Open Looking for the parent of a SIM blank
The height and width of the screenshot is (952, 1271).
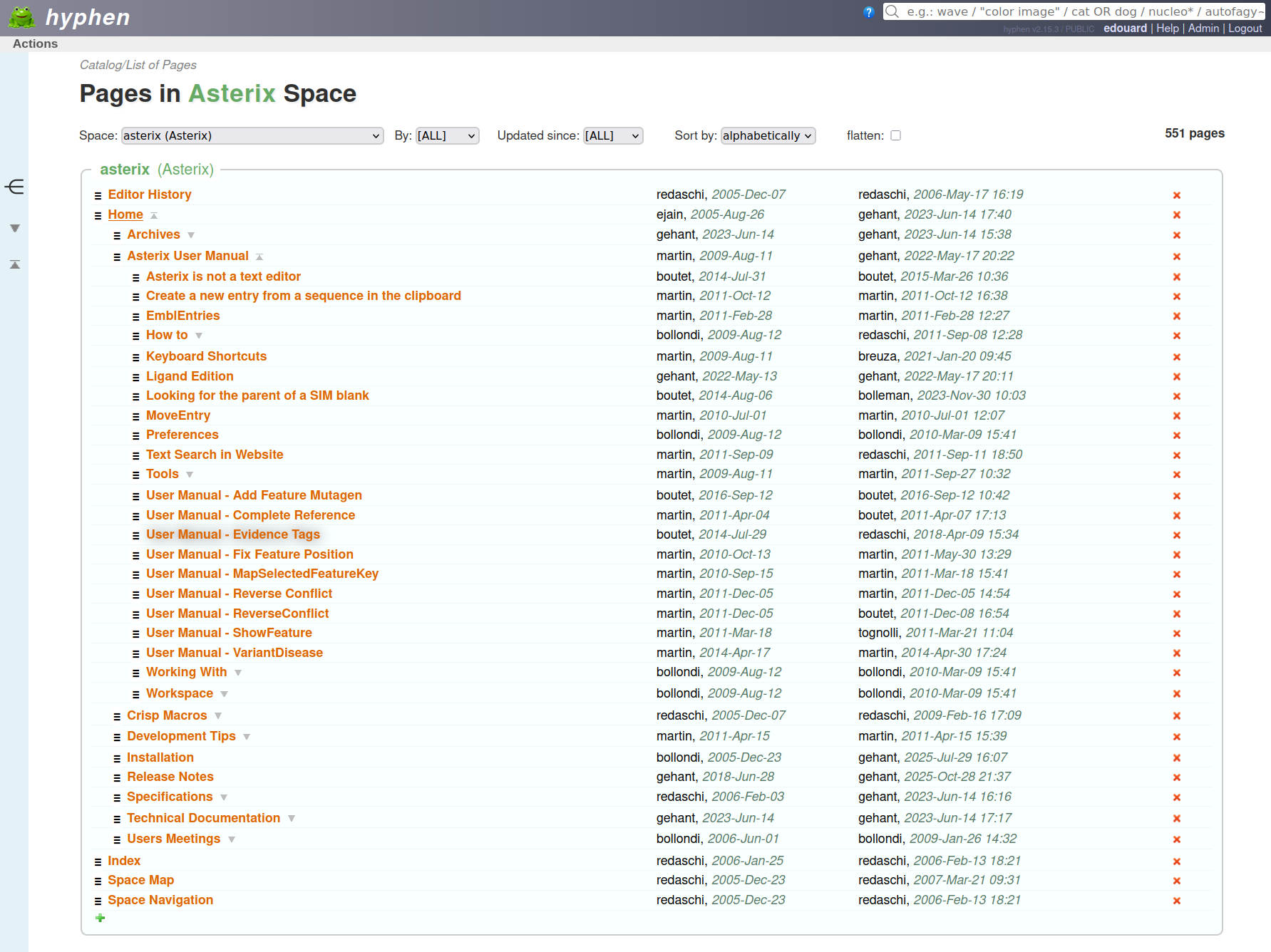[257, 395]
